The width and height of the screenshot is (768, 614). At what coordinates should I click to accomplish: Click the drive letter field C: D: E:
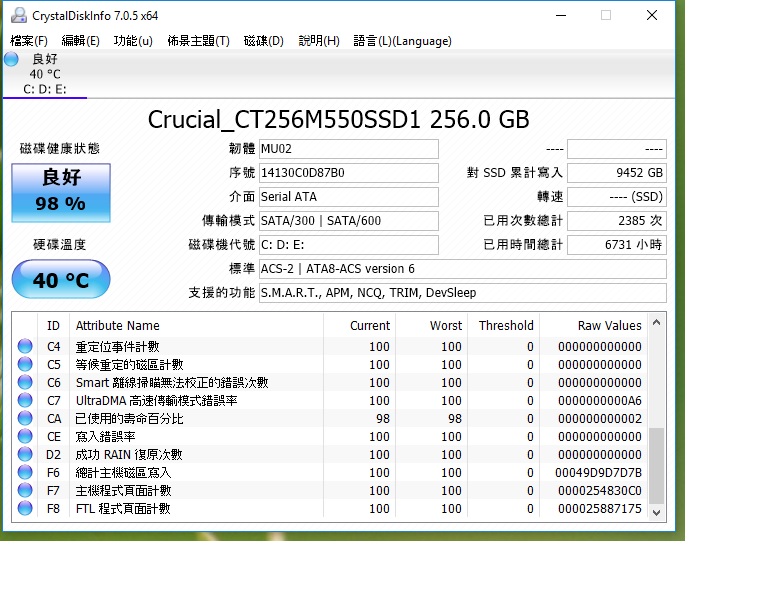tap(349, 245)
